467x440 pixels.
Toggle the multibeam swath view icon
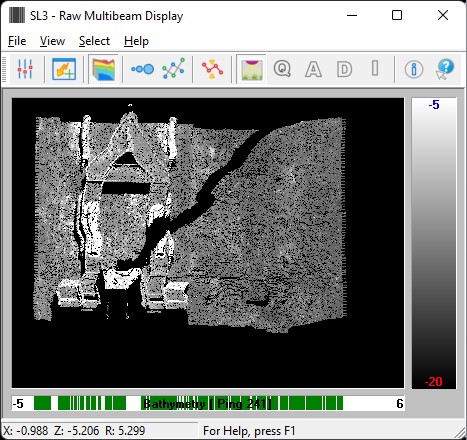[x=251, y=69]
